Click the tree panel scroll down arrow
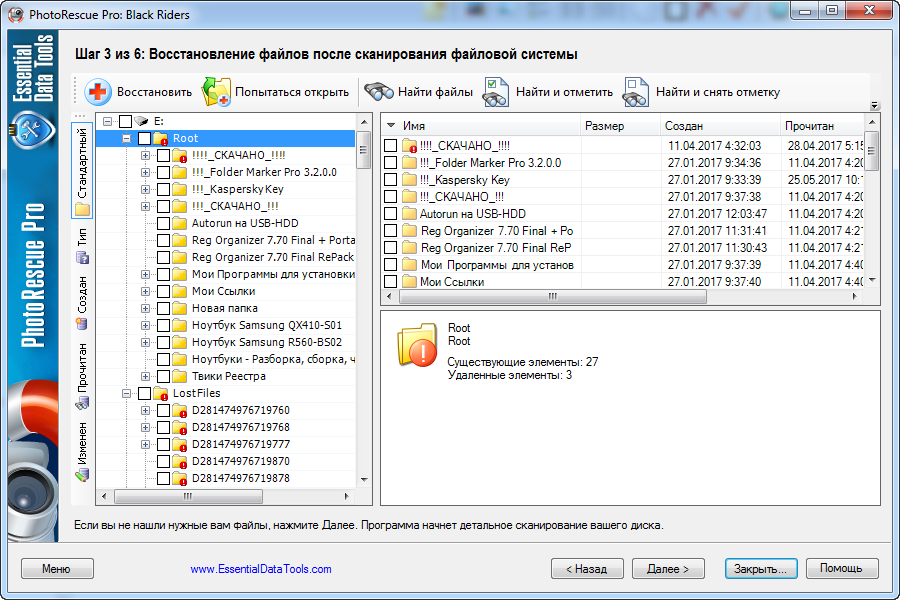Viewport: 900px width, 600px height. click(x=364, y=480)
